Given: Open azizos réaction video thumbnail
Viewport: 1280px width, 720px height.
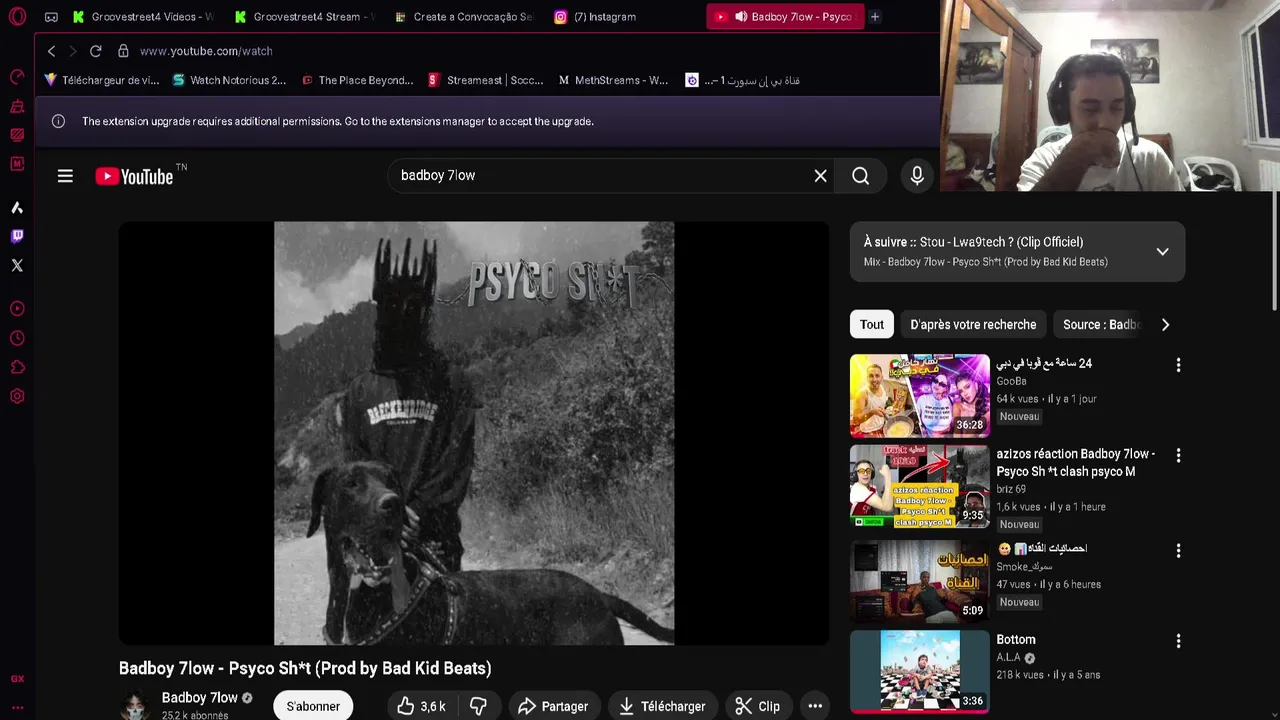Looking at the screenshot, I should (920, 486).
